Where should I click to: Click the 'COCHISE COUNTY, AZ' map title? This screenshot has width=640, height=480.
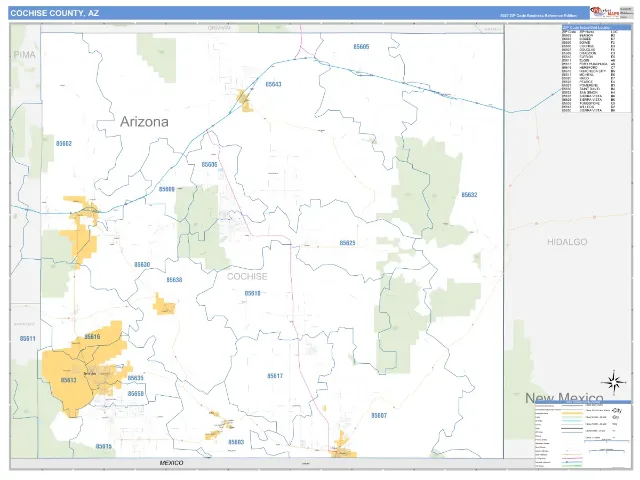pos(54,13)
